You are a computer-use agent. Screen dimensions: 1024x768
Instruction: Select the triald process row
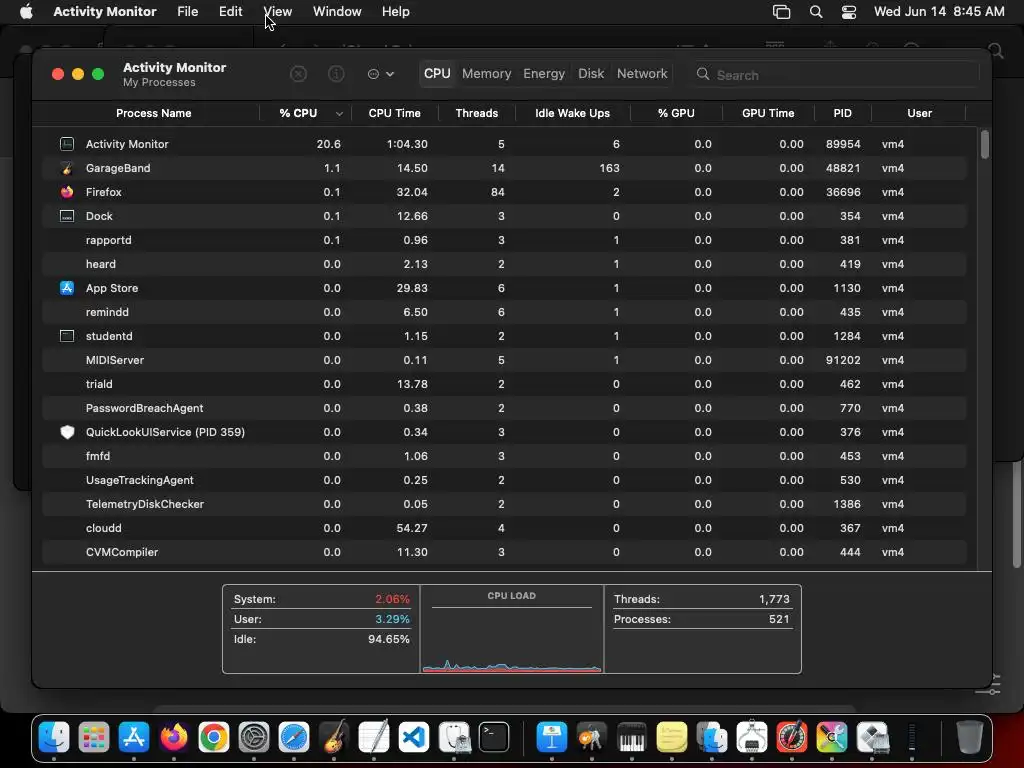[x=504, y=384]
